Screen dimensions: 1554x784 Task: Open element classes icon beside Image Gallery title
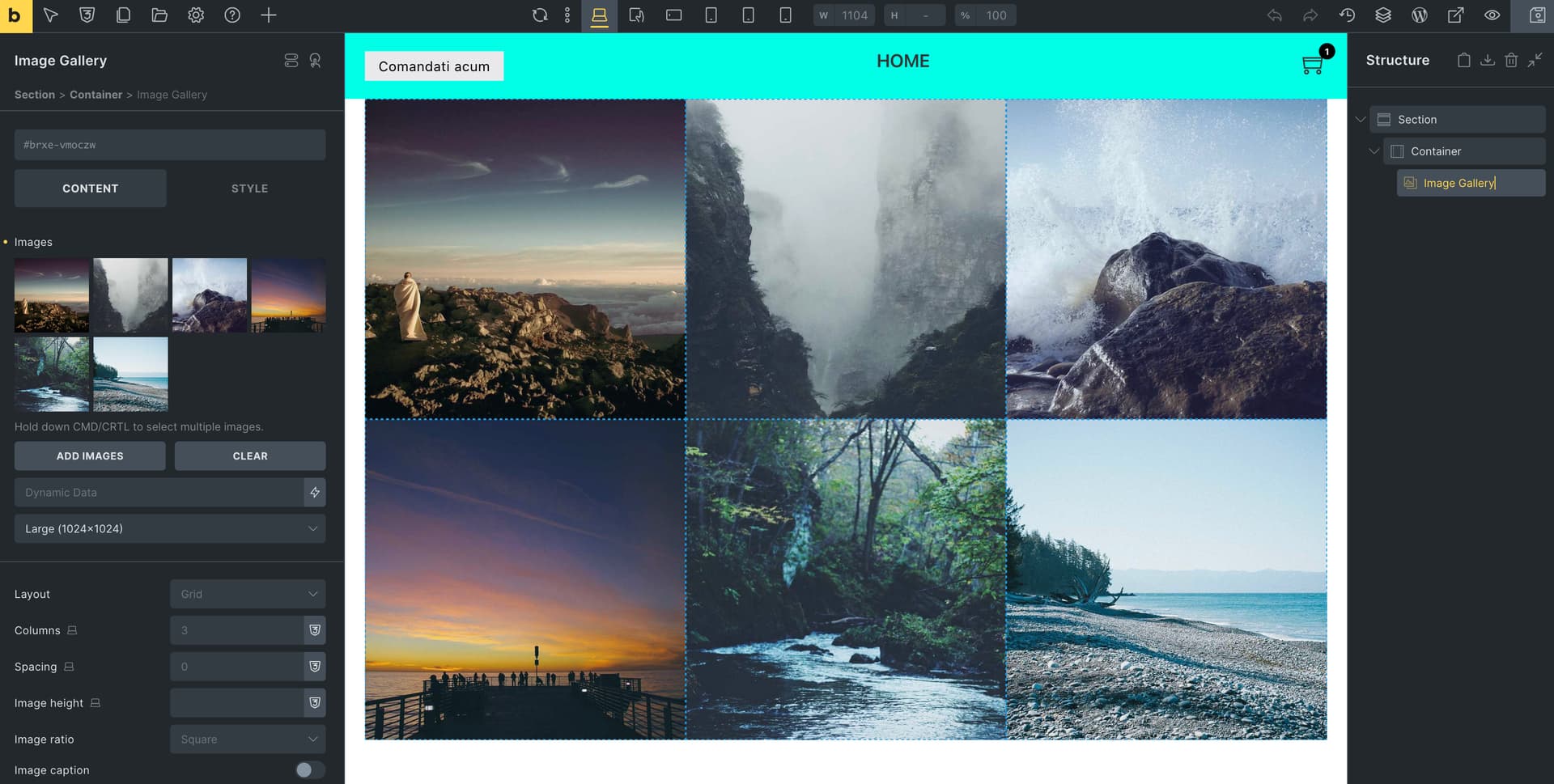[291, 61]
